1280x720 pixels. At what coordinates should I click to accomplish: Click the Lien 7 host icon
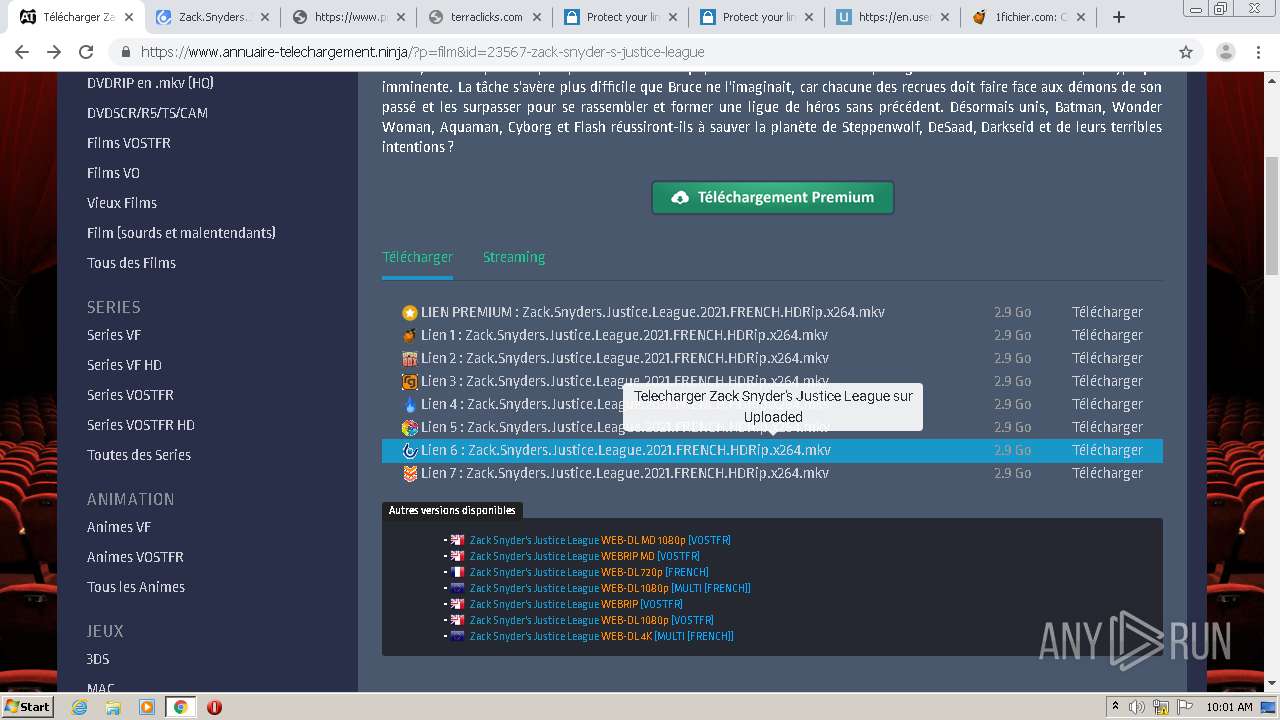tap(410, 474)
